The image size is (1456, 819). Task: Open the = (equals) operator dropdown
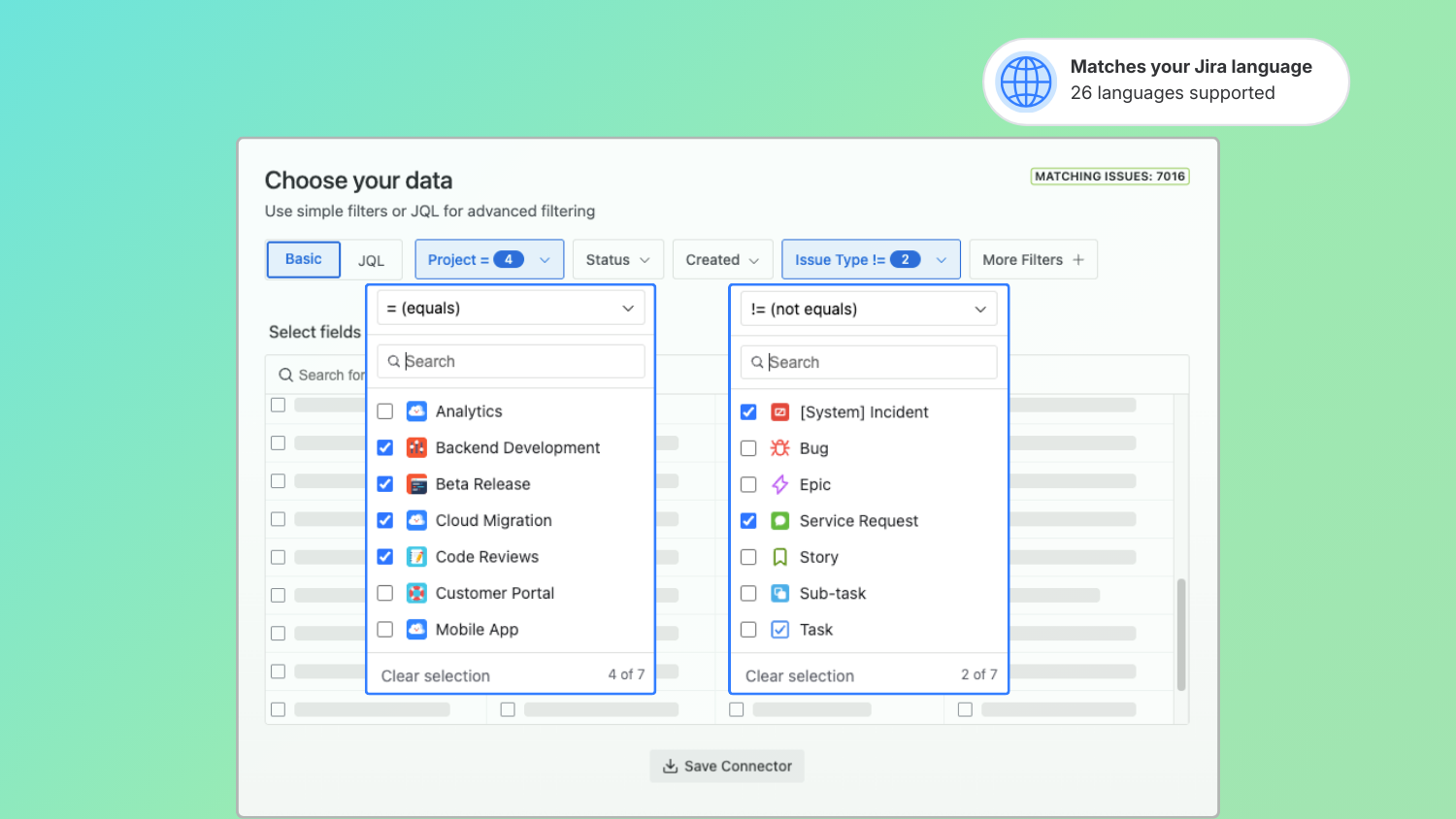coord(511,309)
